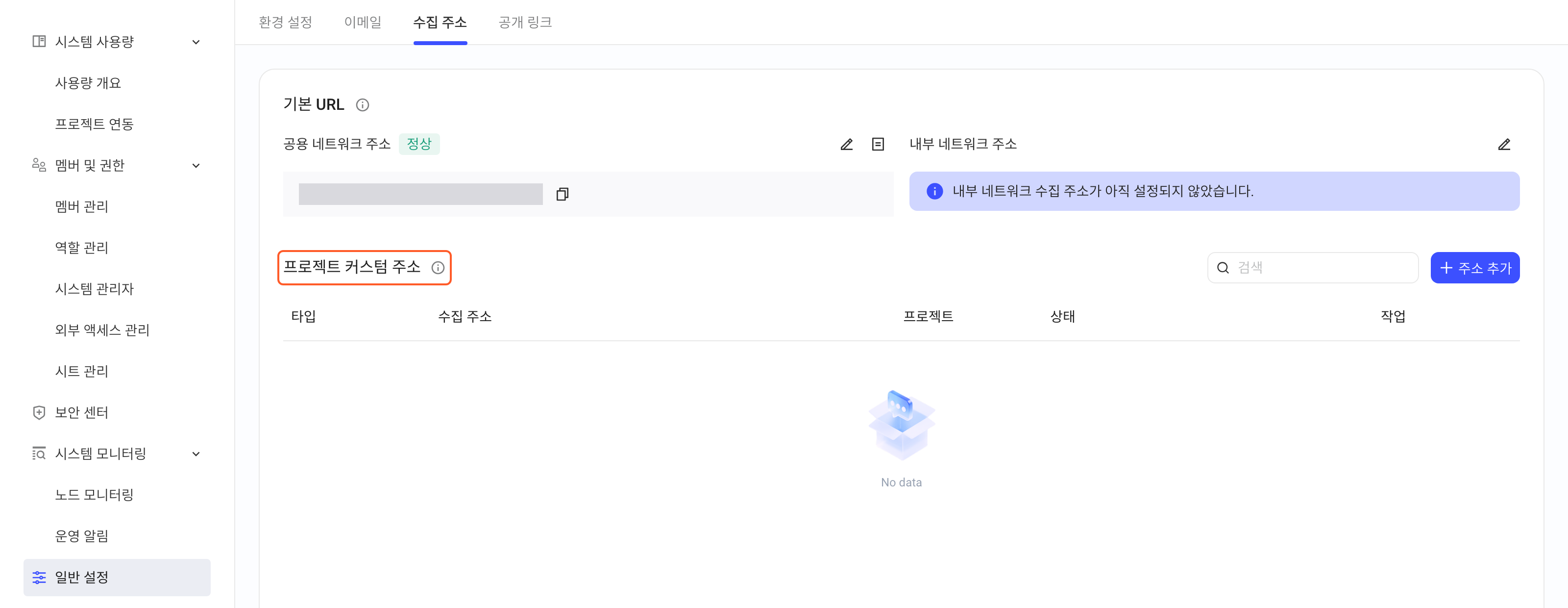This screenshot has height=608, width=1568.
Task: Click the 시스템 사용량 sidebar icon
Action: (39, 41)
